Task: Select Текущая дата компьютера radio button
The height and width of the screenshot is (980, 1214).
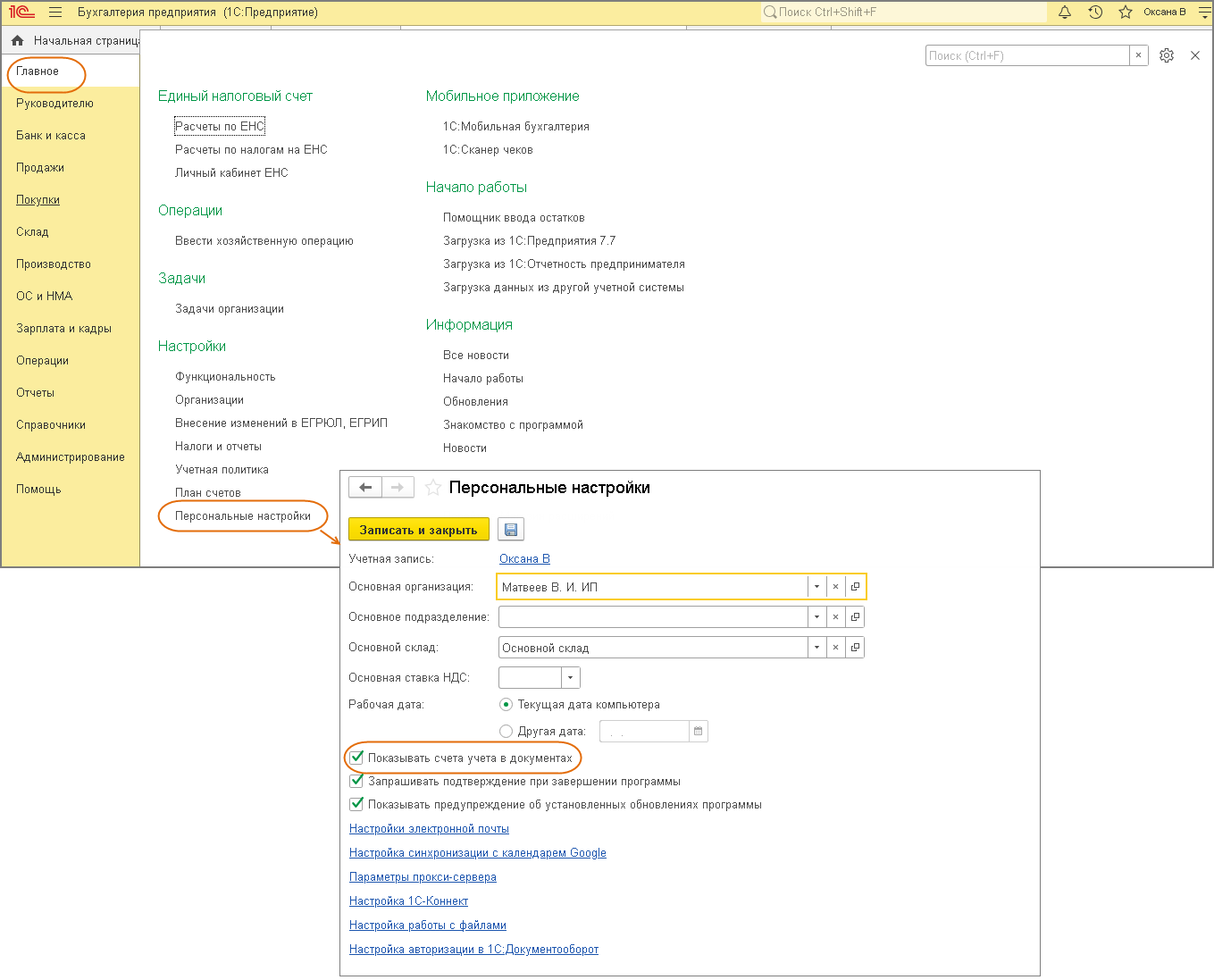Action: [x=507, y=705]
